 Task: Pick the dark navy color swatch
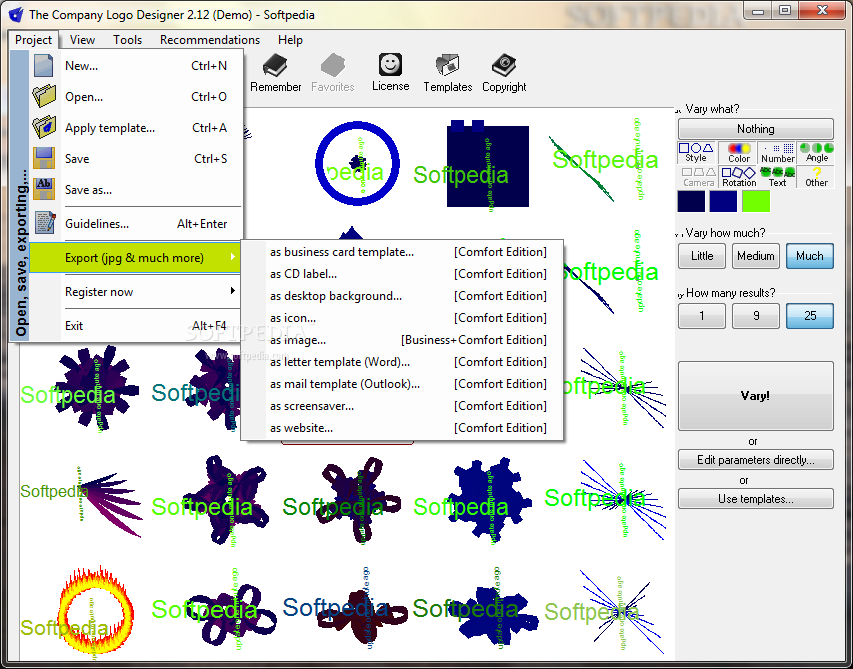pos(691,201)
